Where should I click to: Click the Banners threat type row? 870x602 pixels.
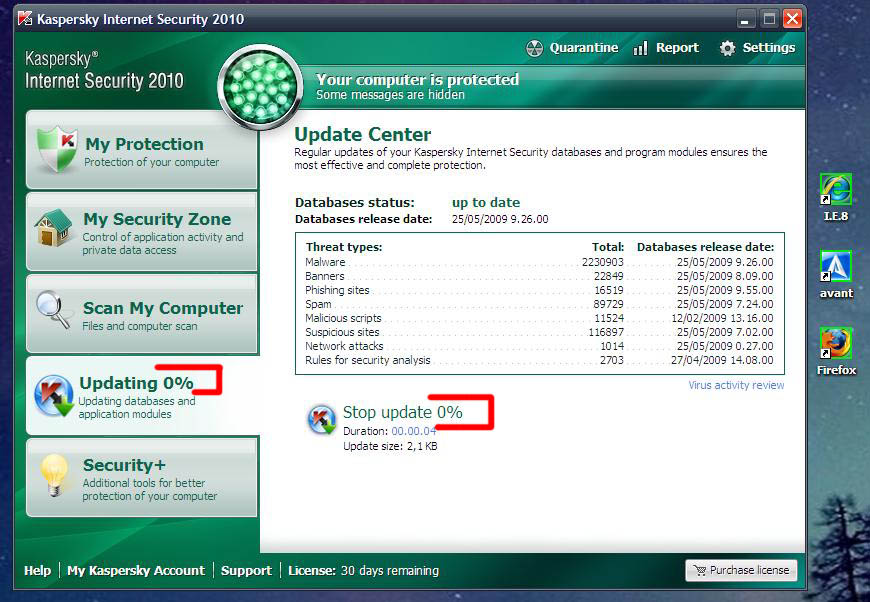tap(539, 276)
